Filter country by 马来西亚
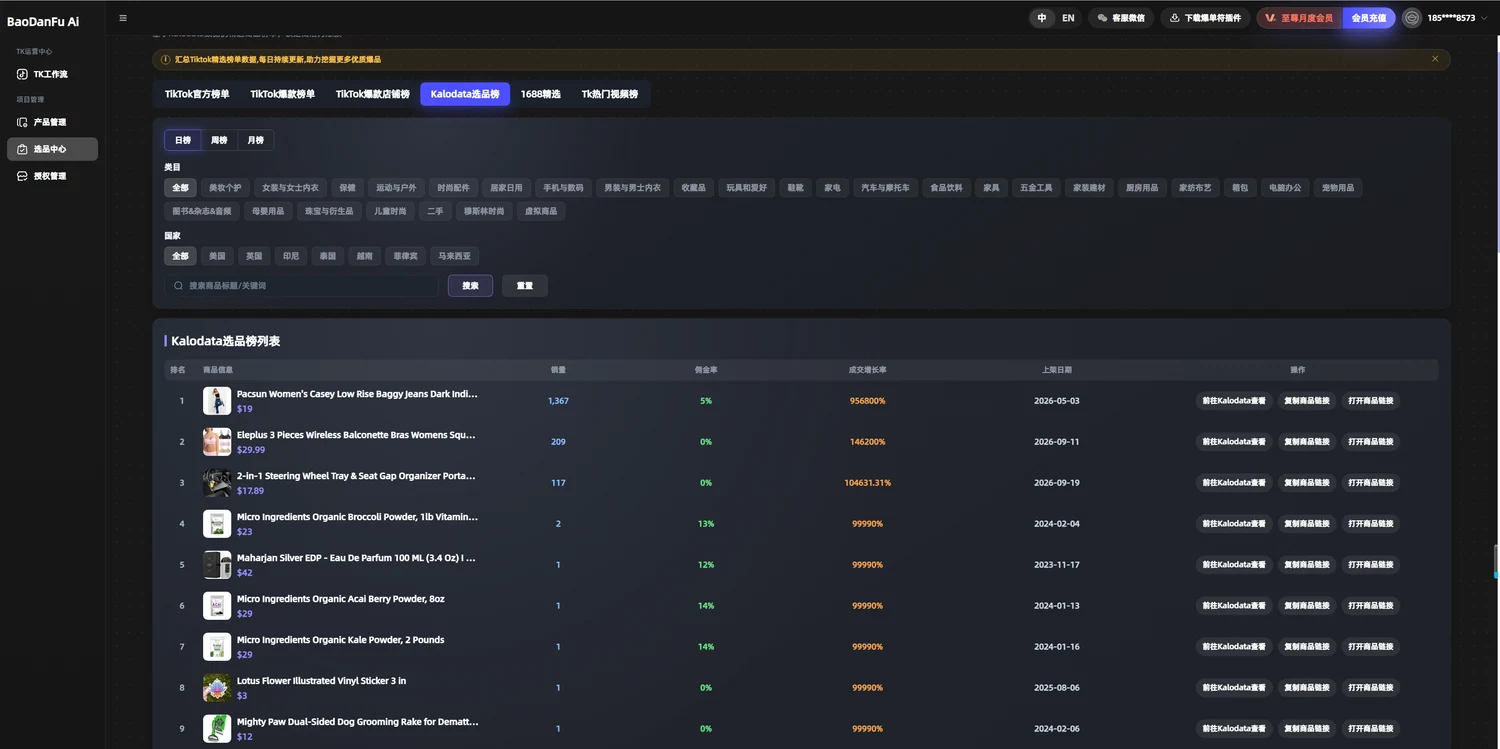Screen dimensions: 1500x749 tap(454, 256)
